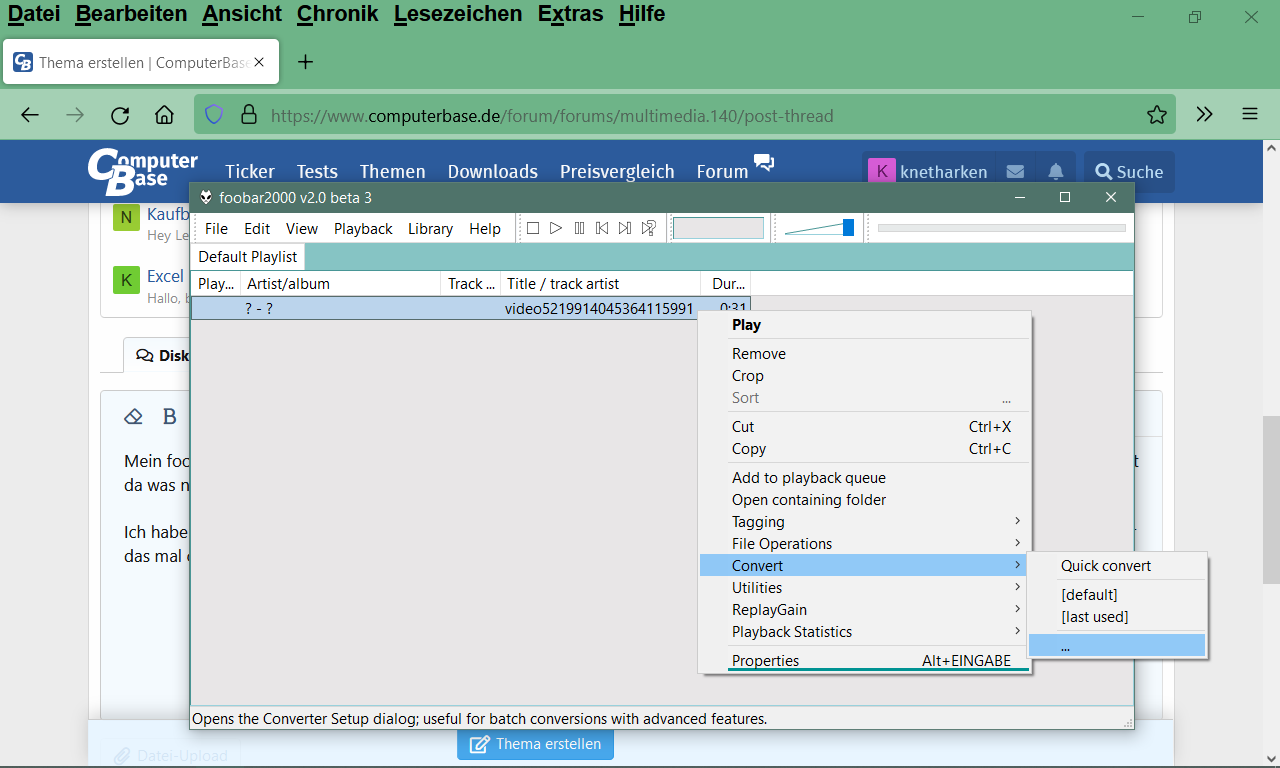Select the [default] convert preset
The image size is (1280, 768).
pyautogui.click(x=1117, y=595)
